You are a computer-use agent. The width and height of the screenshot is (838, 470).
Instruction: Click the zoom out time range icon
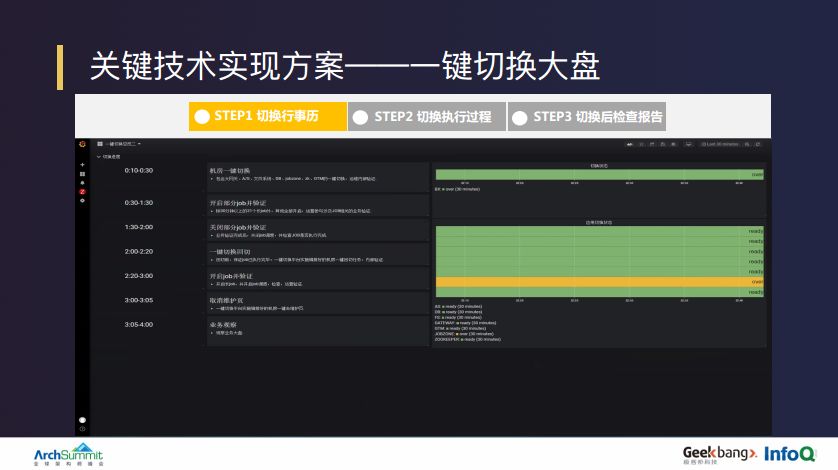coord(747,144)
